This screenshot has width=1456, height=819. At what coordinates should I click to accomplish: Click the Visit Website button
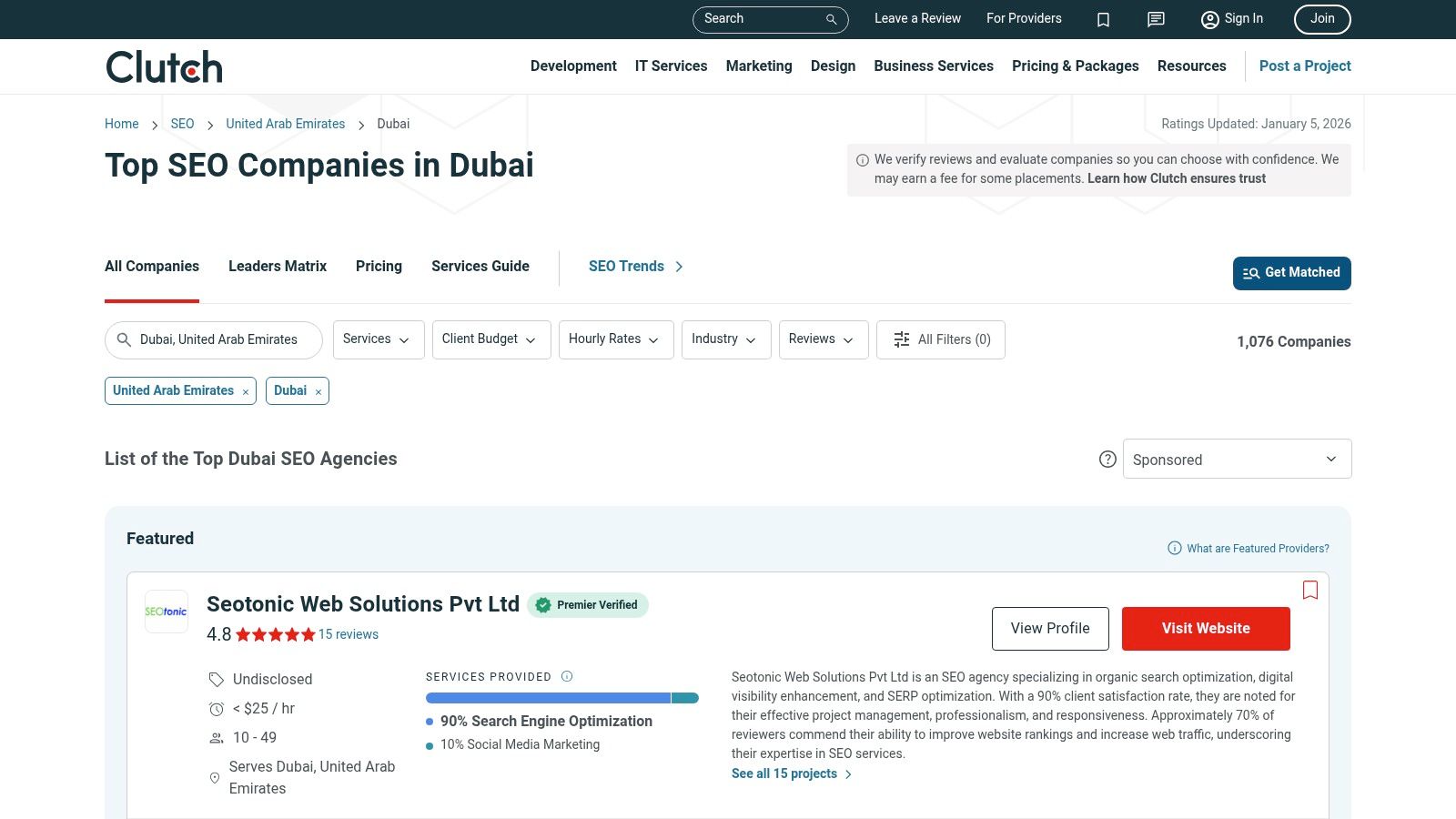pos(1205,629)
